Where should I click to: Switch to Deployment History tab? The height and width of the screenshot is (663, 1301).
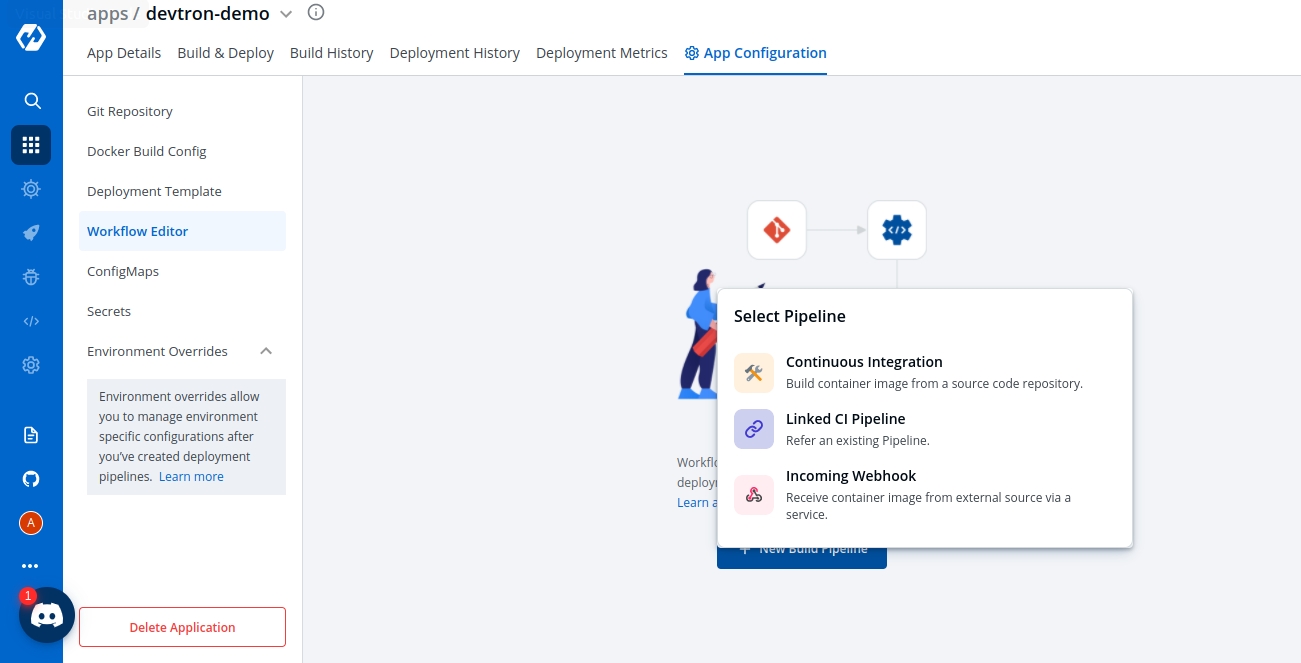[x=455, y=53]
